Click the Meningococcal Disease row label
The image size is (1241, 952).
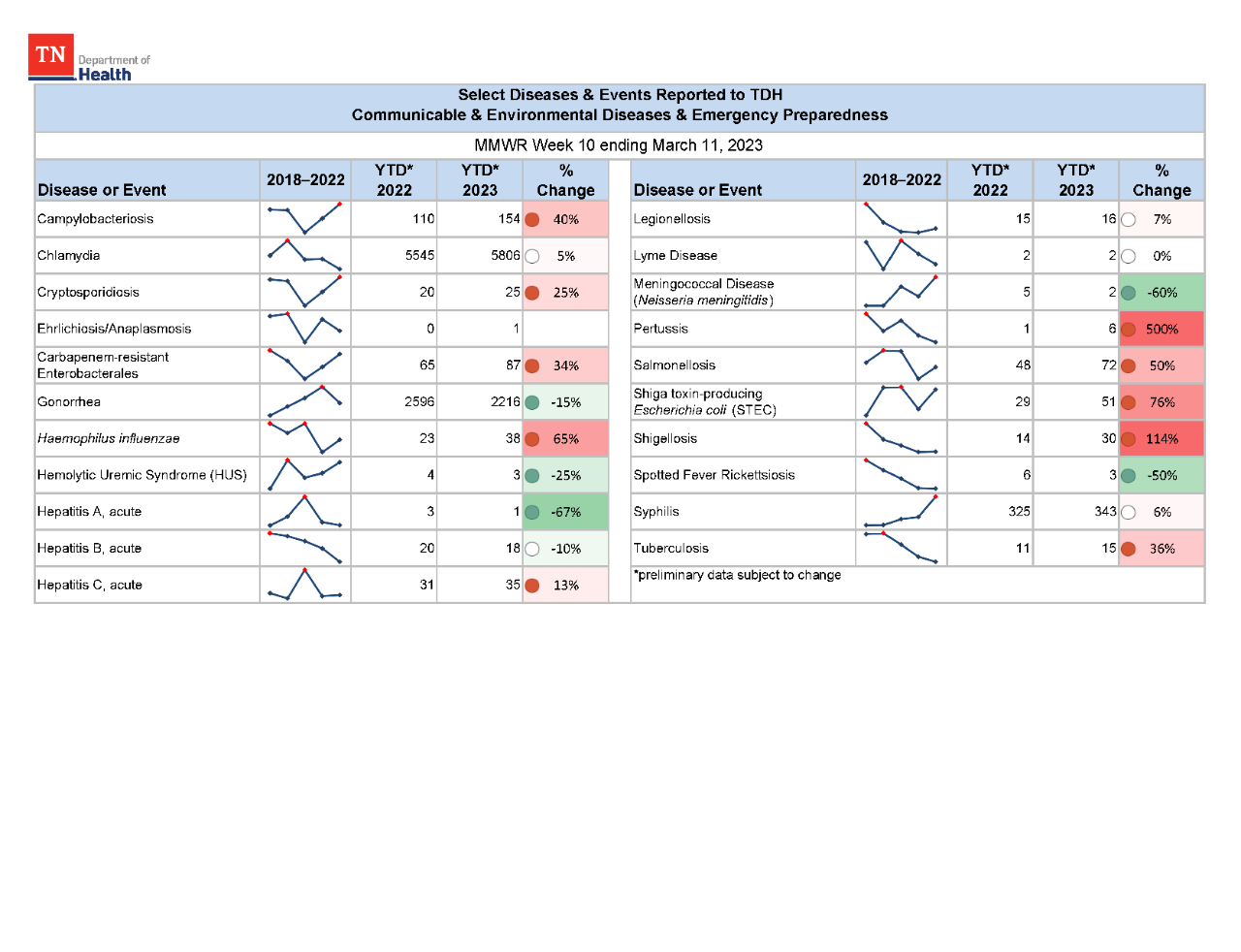pos(704,292)
